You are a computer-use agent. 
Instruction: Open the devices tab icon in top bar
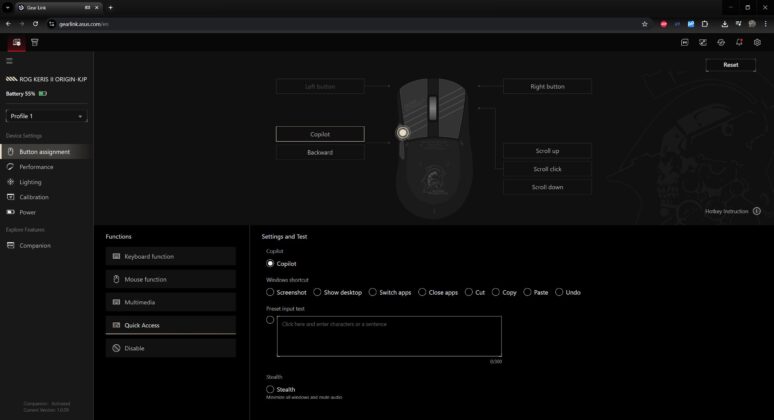point(16,42)
